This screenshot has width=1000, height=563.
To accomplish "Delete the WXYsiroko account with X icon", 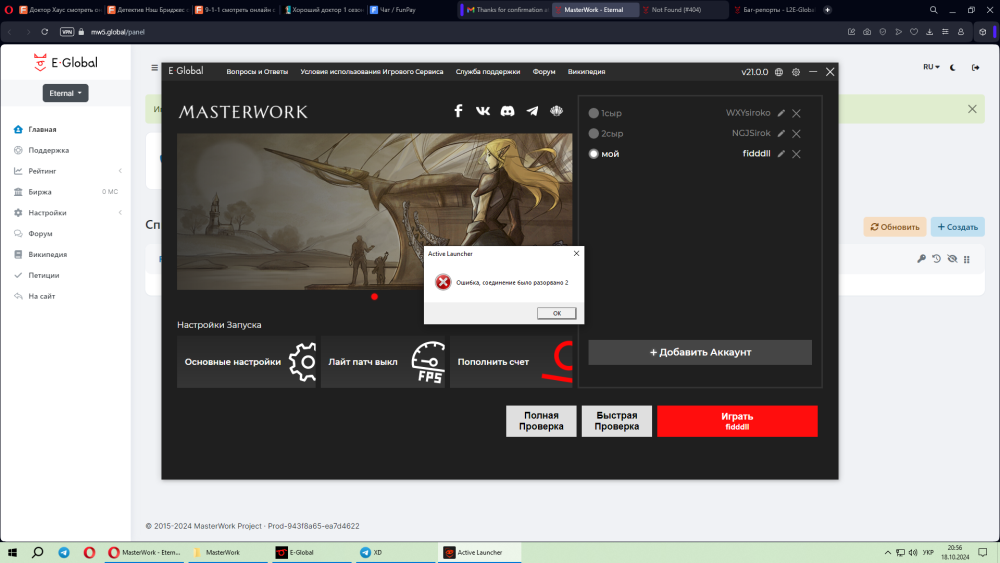I will pos(796,114).
